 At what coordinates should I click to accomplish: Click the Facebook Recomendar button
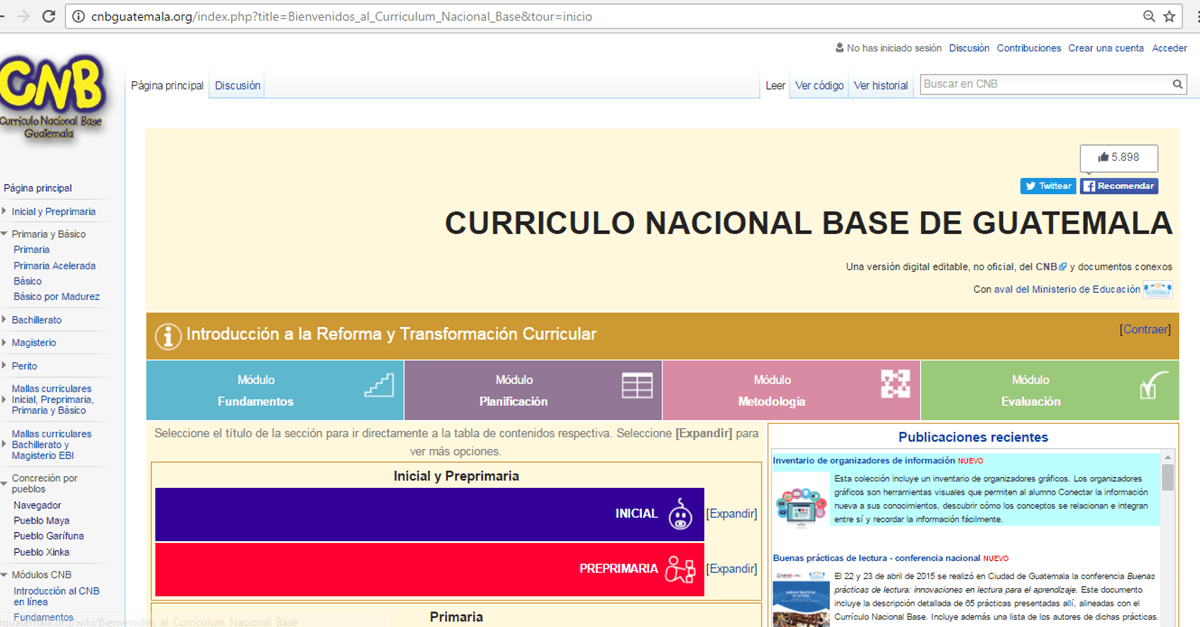pos(1119,186)
